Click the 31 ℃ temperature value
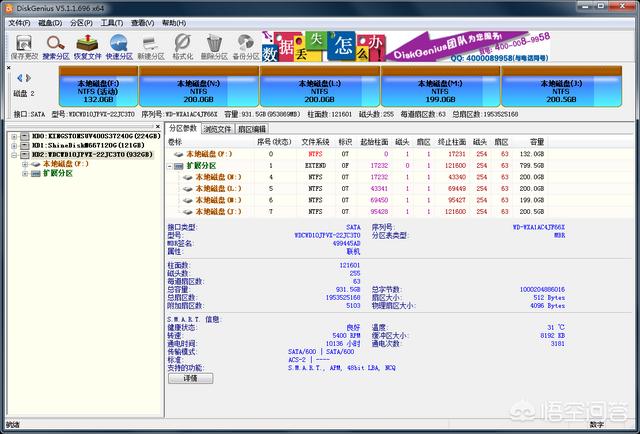 (x=556, y=327)
